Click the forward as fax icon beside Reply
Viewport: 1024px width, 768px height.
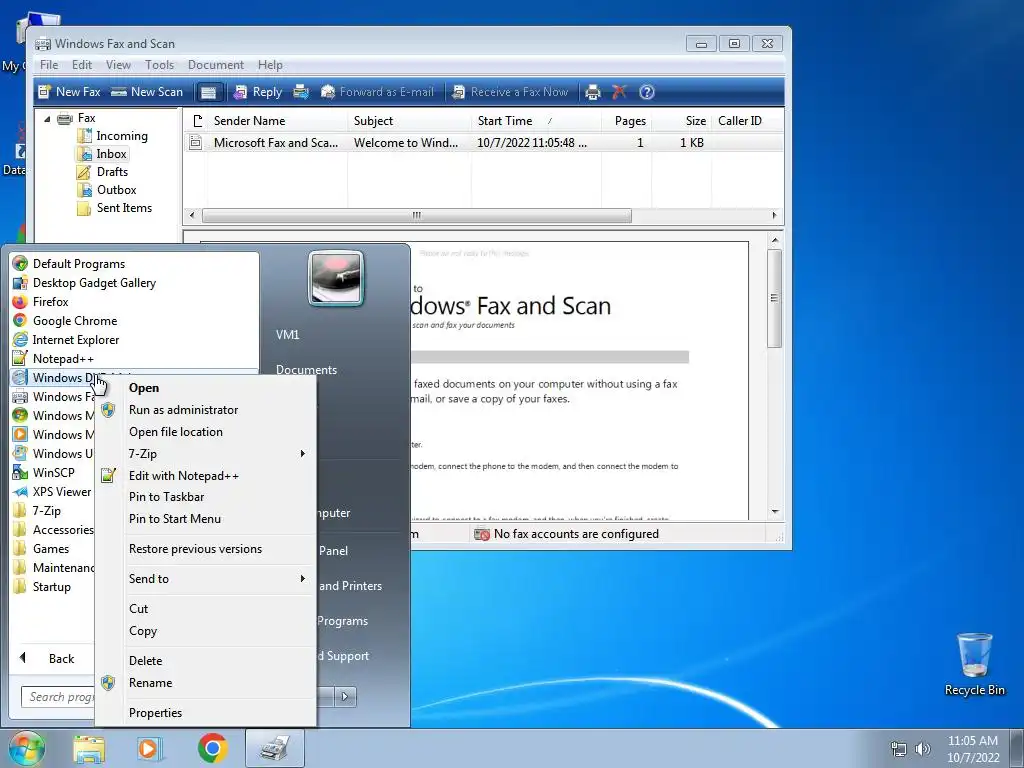(x=301, y=92)
